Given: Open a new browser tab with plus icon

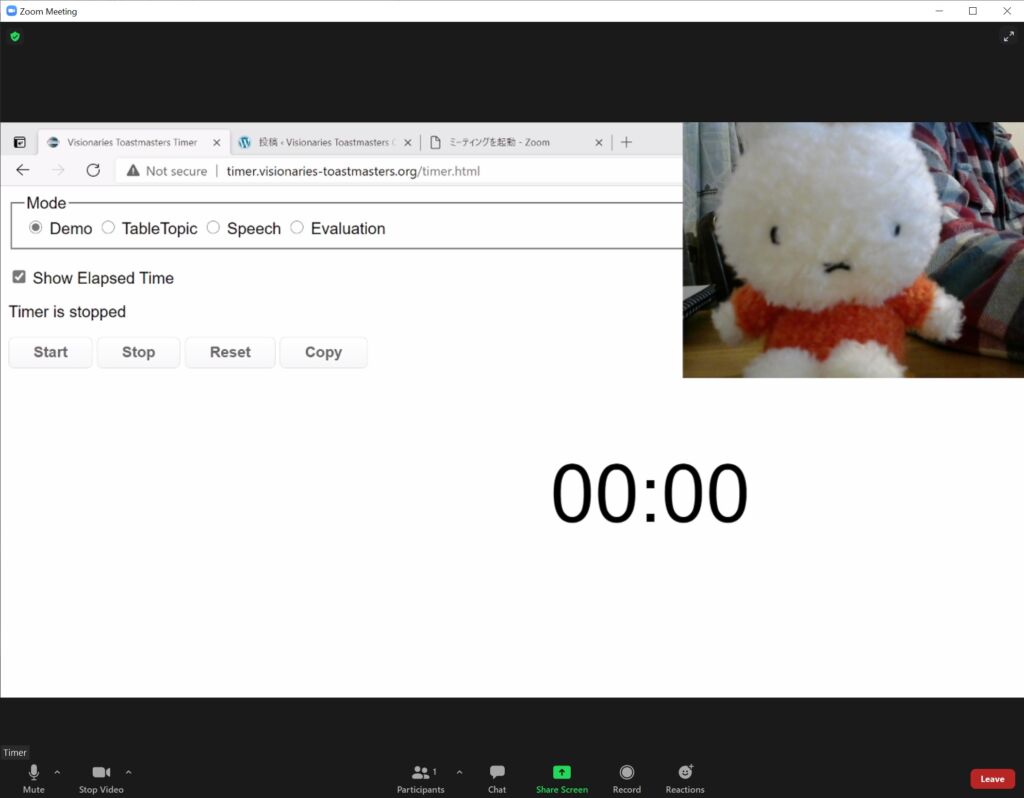Looking at the screenshot, I should [x=626, y=142].
